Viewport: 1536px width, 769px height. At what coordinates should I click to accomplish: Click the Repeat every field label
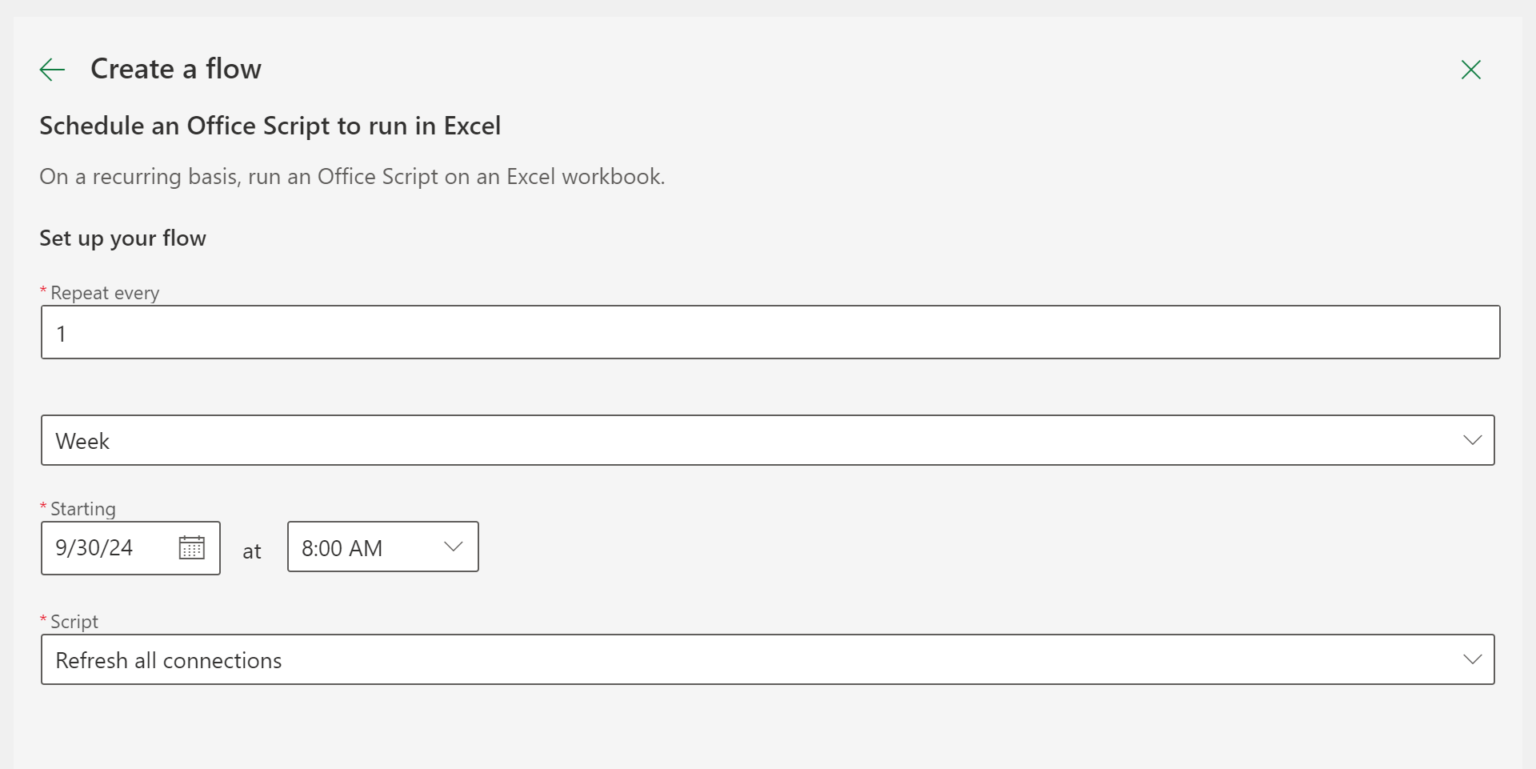tap(105, 293)
